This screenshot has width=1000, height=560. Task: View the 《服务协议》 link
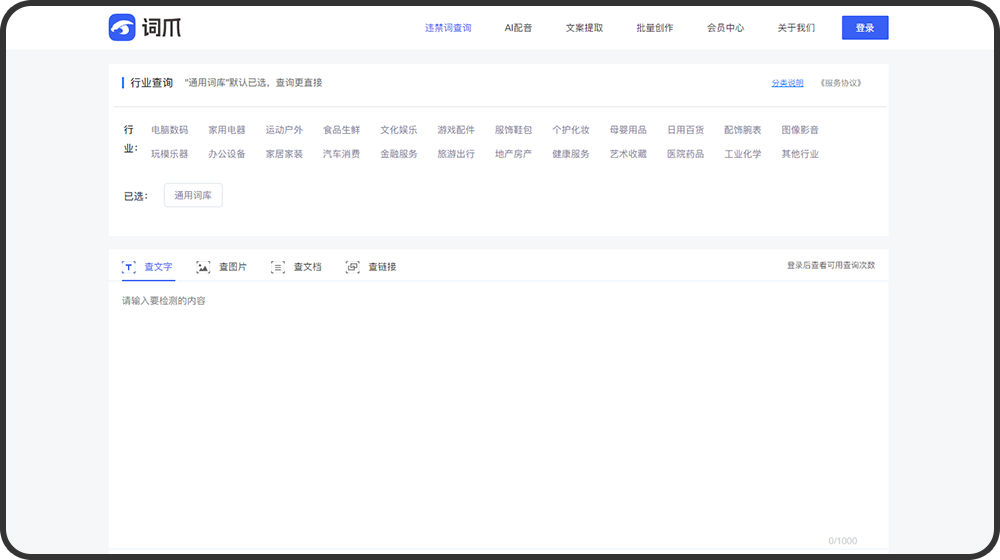tap(840, 83)
